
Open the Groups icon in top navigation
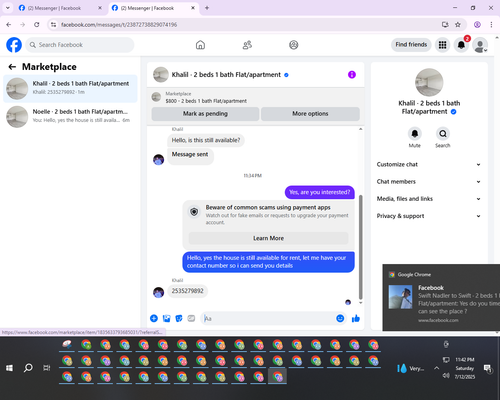point(294,45)
